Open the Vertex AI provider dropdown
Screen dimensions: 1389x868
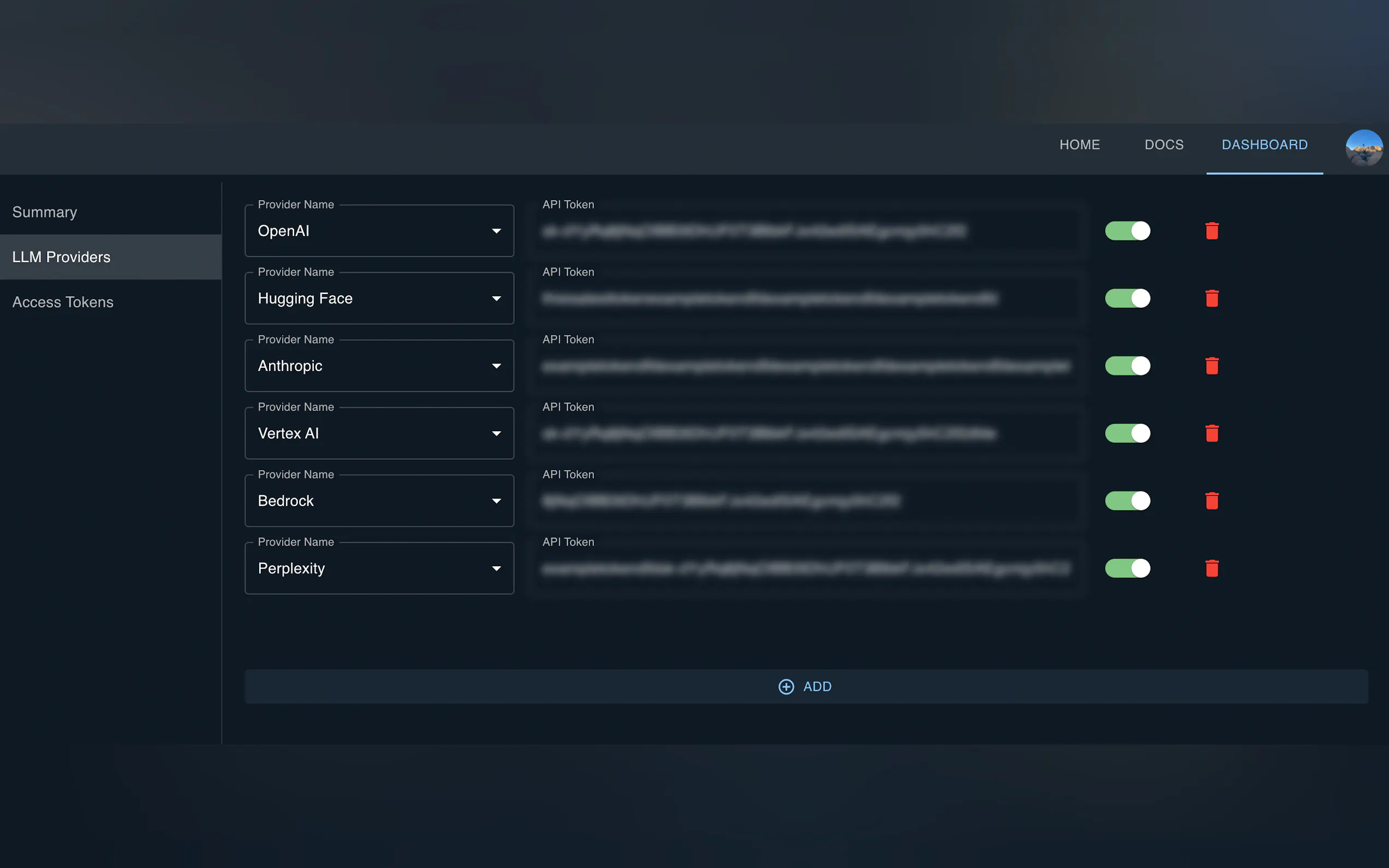[x=379, y=433]
